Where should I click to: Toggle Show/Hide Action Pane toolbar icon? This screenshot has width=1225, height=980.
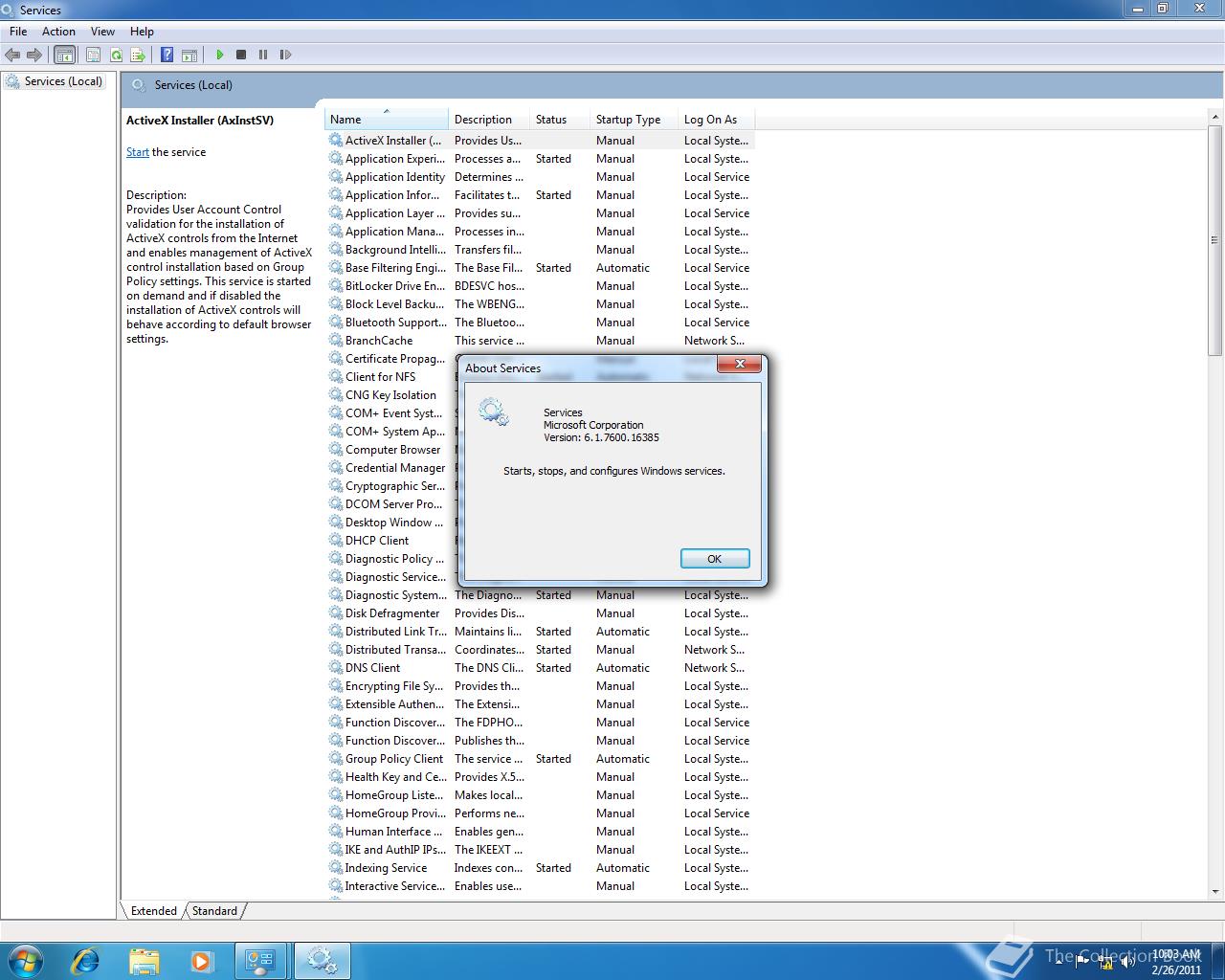189,55
